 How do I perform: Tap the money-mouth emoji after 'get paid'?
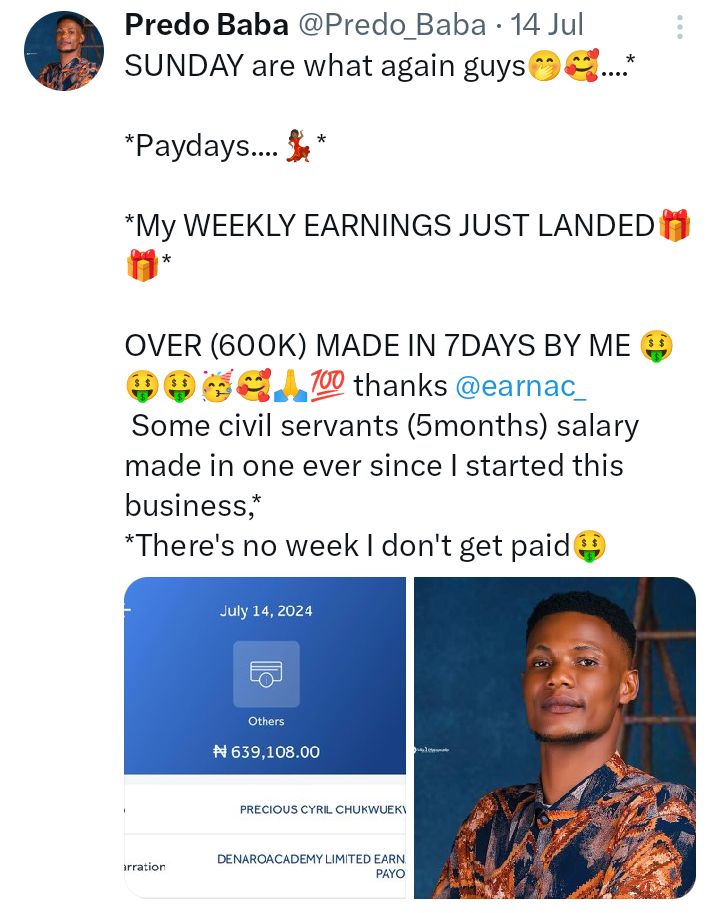590,546
